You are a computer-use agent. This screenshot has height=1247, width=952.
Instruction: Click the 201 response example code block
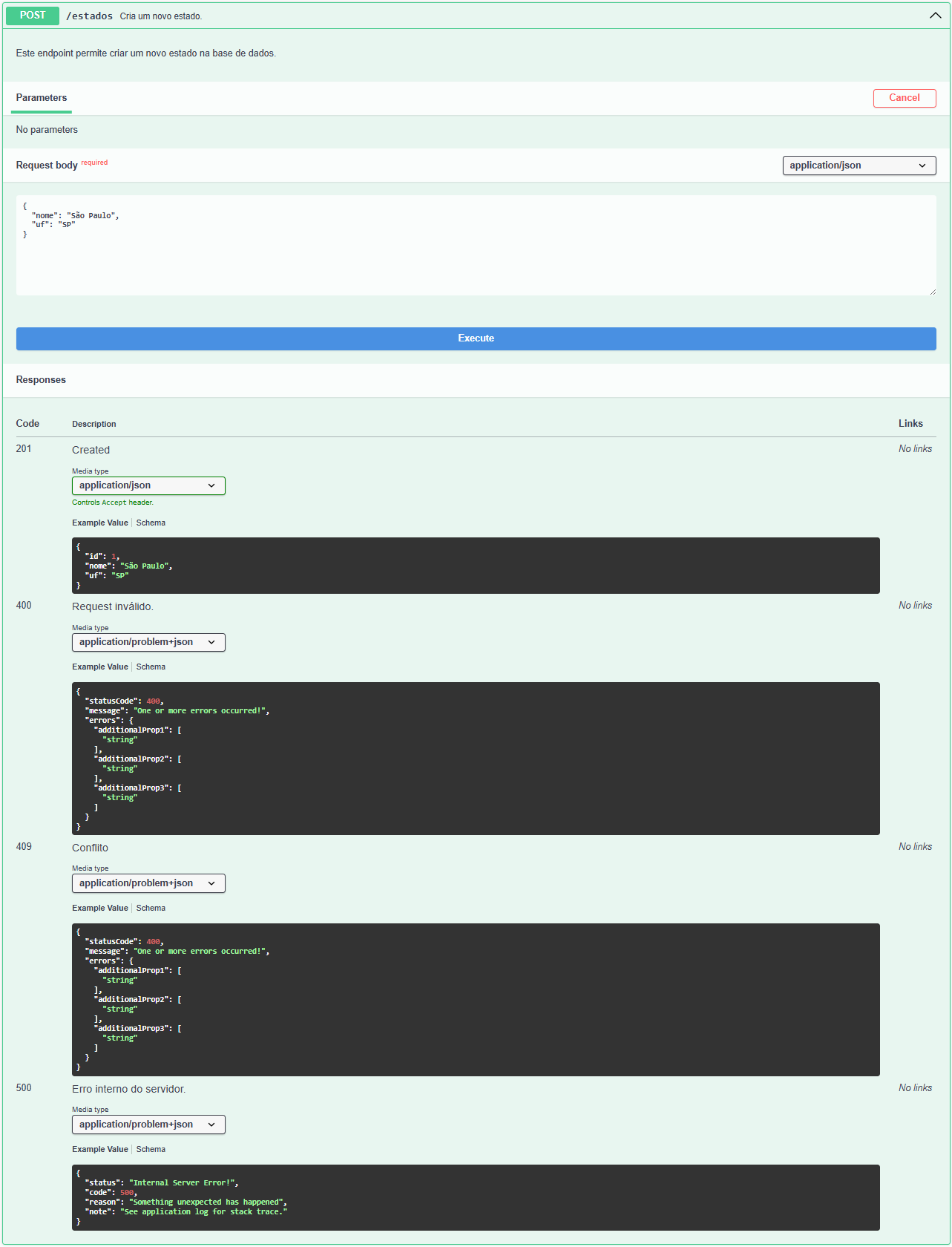coord(476,566)
